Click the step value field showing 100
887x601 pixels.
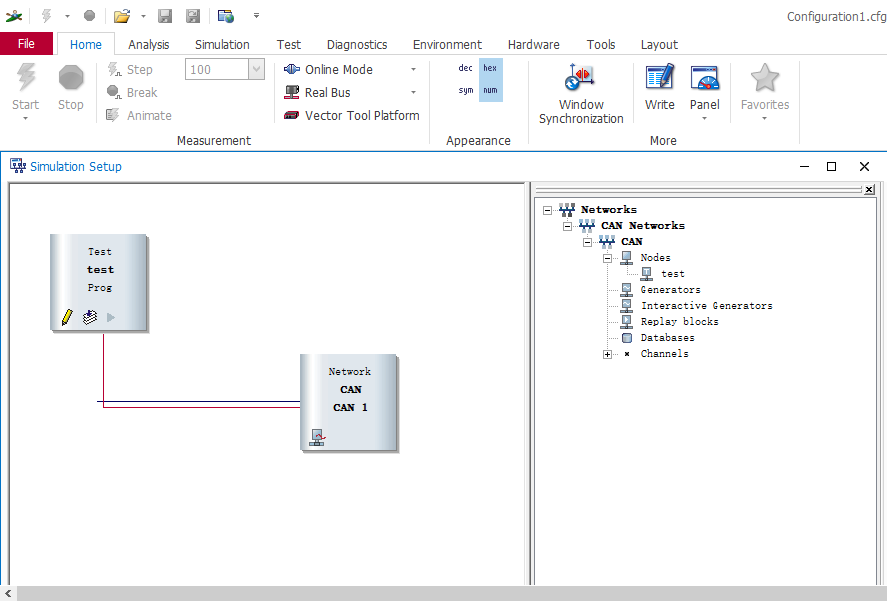point(217,69)
